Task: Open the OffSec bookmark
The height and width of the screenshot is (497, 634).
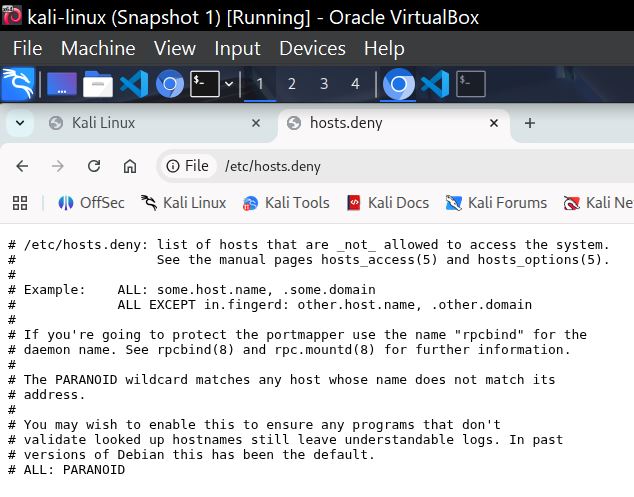Action: [92, 203]
